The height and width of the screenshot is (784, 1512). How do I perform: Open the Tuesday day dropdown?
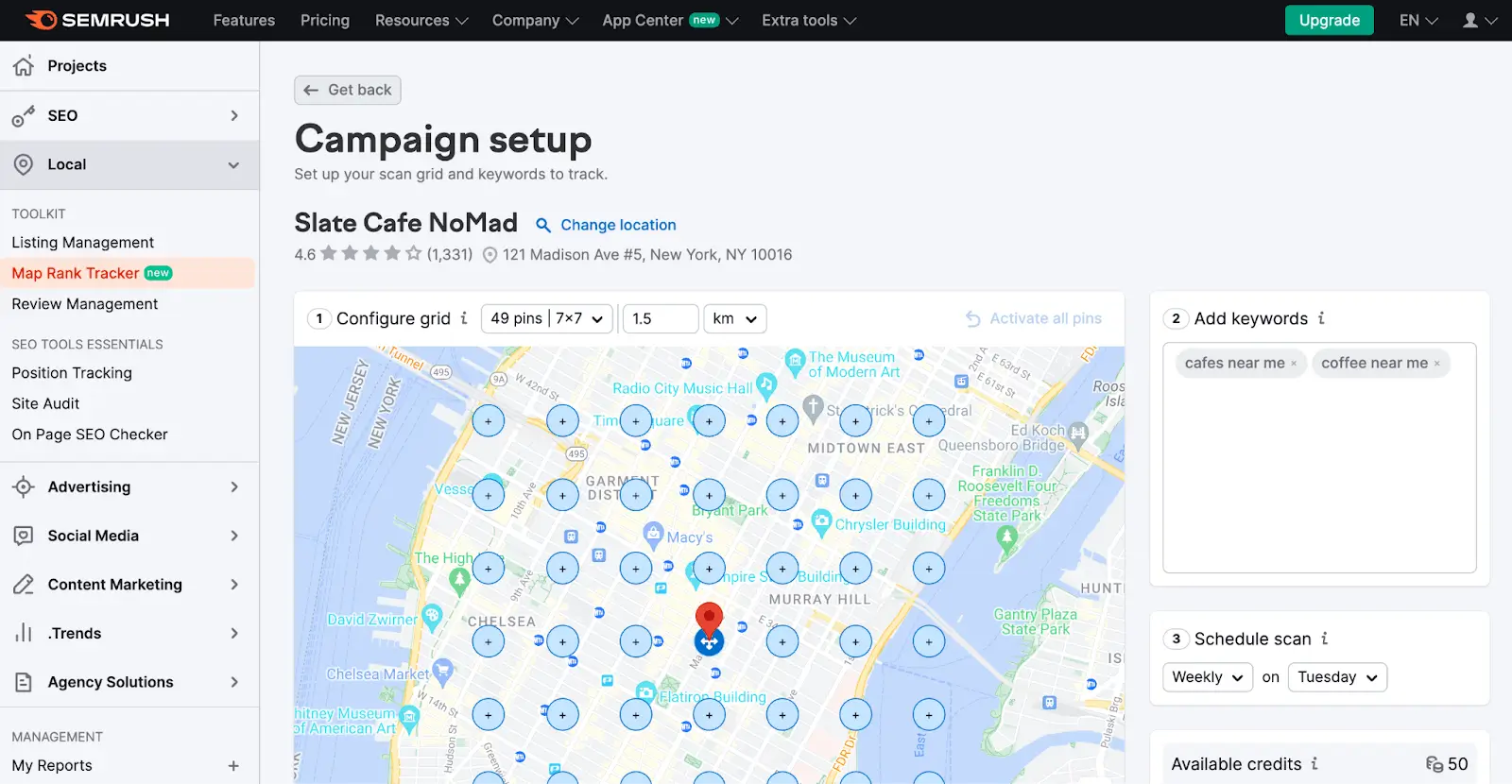[1337, 677]
